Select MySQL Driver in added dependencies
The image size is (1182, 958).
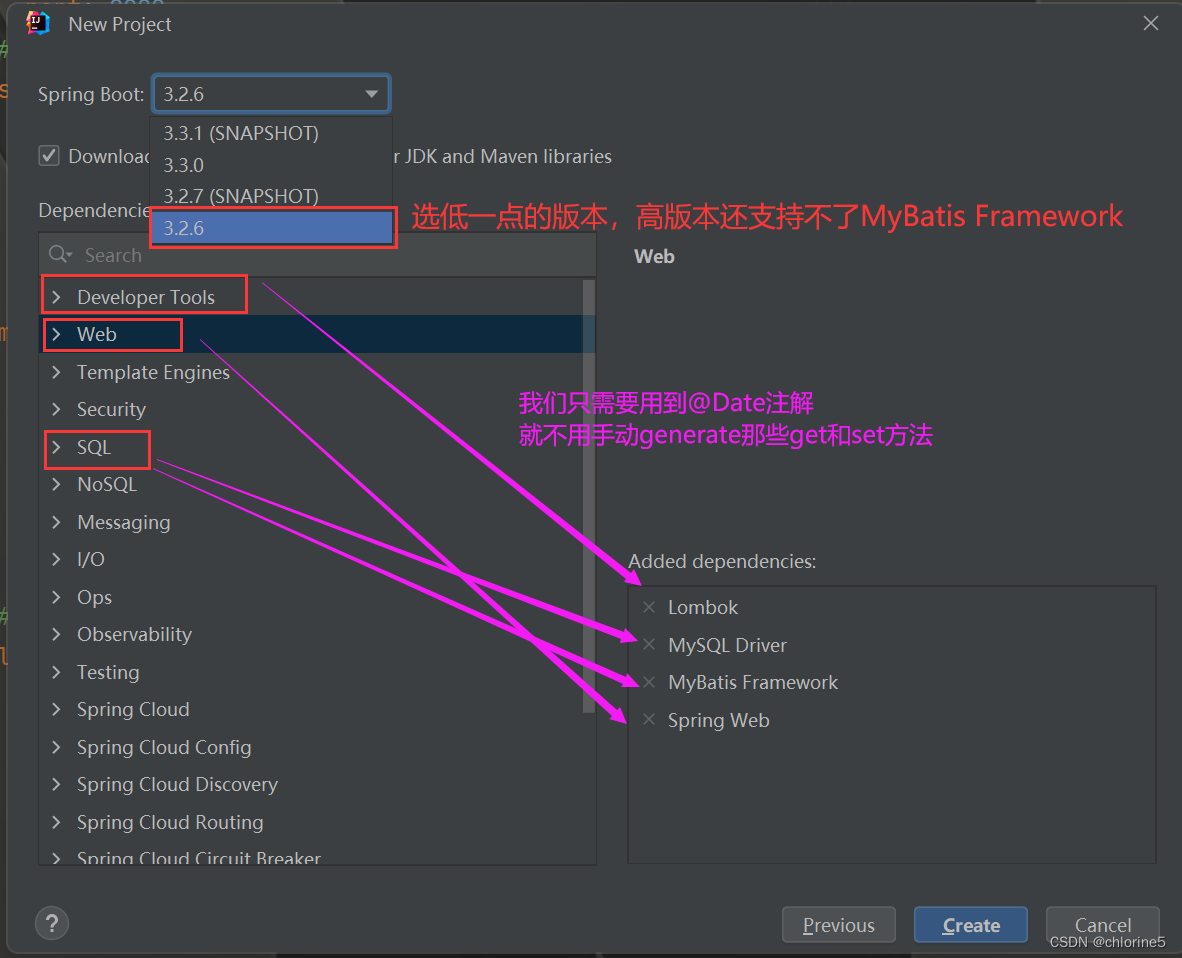pos(727,645)
